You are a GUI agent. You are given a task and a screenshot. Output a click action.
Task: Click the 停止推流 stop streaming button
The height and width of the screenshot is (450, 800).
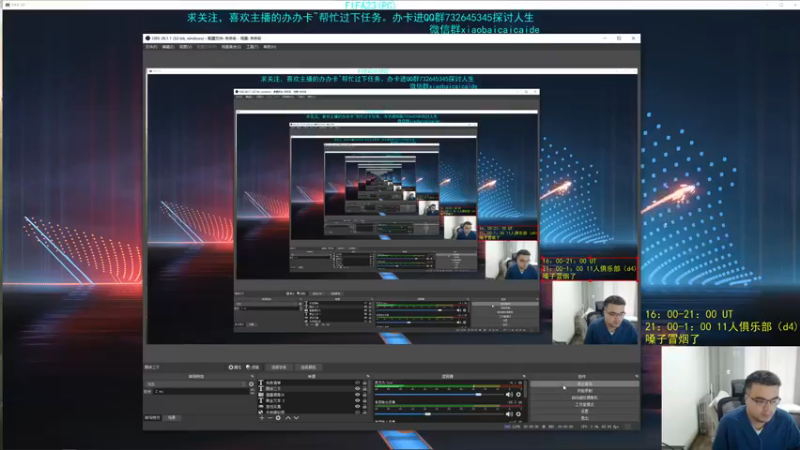click(x=585, y=384)
